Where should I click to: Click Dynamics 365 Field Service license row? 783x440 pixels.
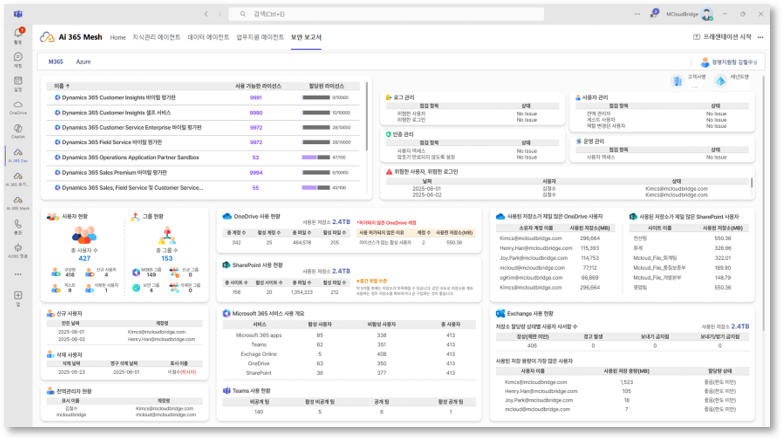[203, 142]
